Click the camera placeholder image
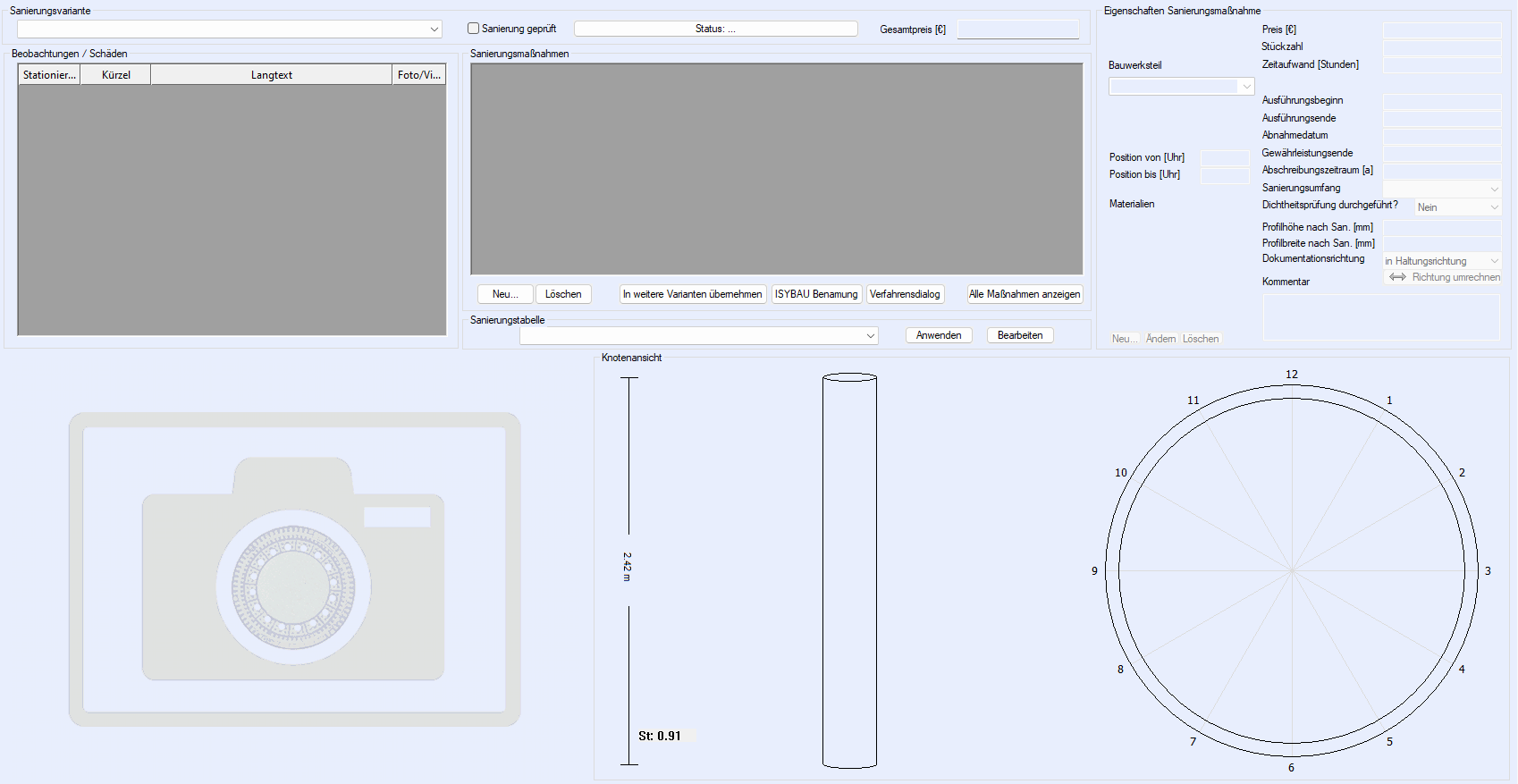The width and height of the screenshot is (1518, 784). click(x=294, y=569)
